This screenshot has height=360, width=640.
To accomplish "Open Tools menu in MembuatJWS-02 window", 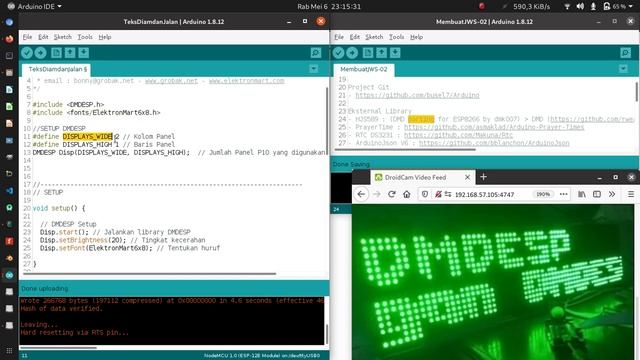I will point(396,37).
